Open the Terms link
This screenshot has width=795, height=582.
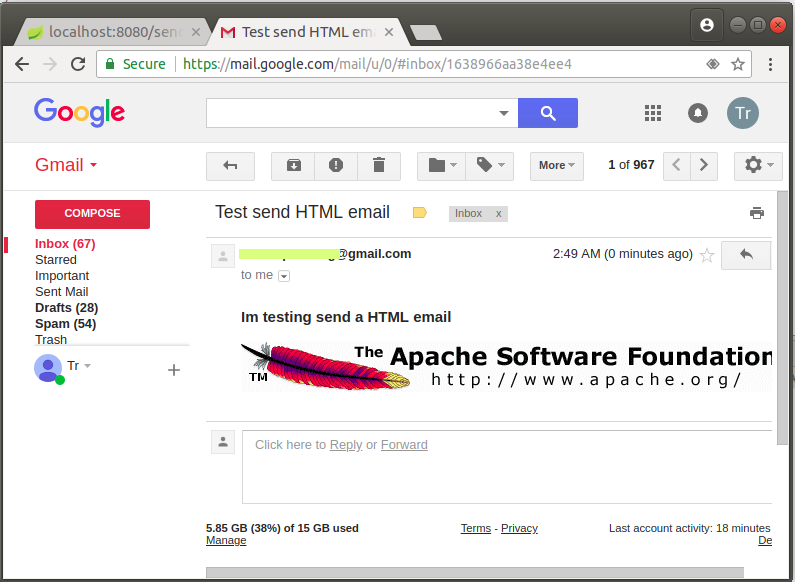point(476,528)
